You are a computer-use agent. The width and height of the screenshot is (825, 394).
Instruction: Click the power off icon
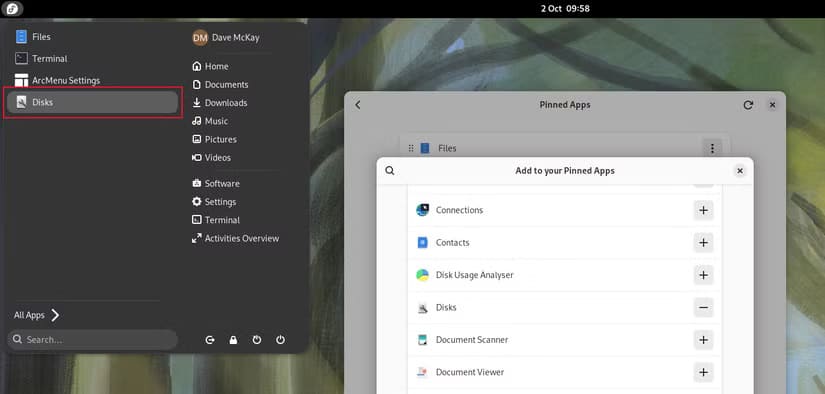[x=280, y=340]
